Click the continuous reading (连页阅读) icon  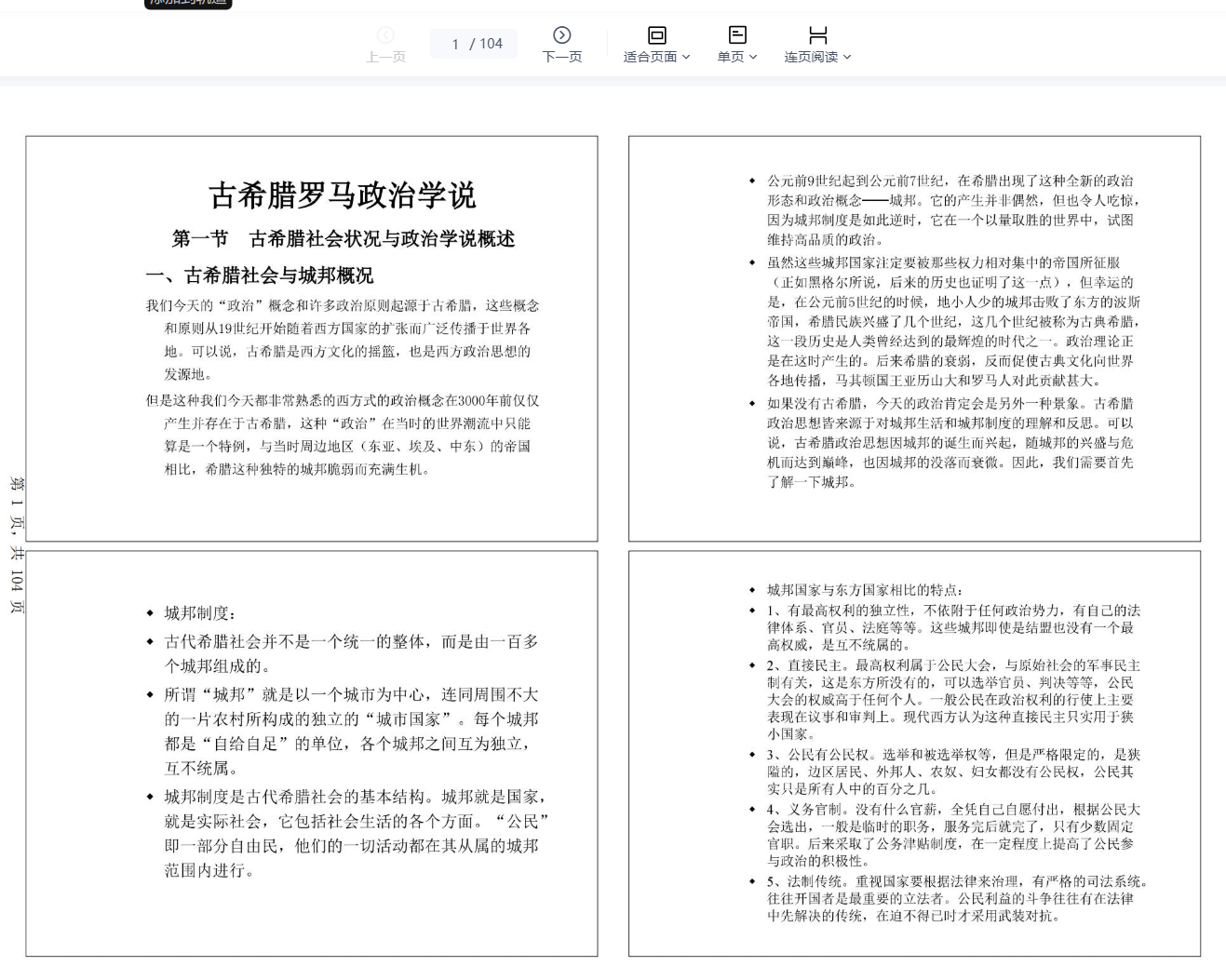coord(817,35)
